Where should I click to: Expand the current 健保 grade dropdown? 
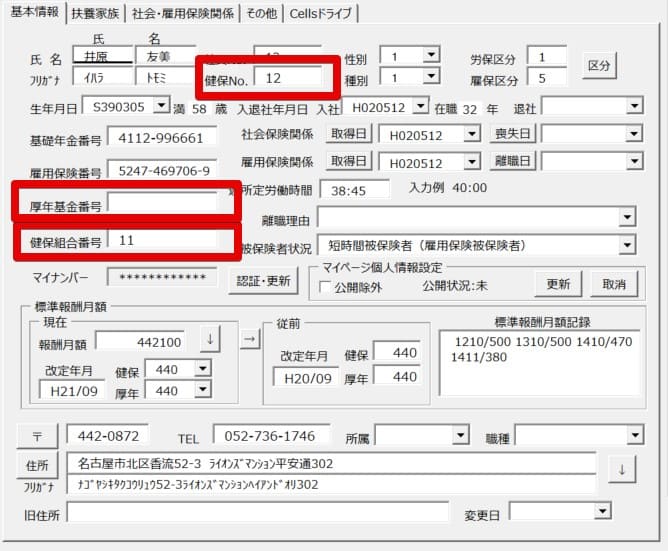click(x=203, y=368)
